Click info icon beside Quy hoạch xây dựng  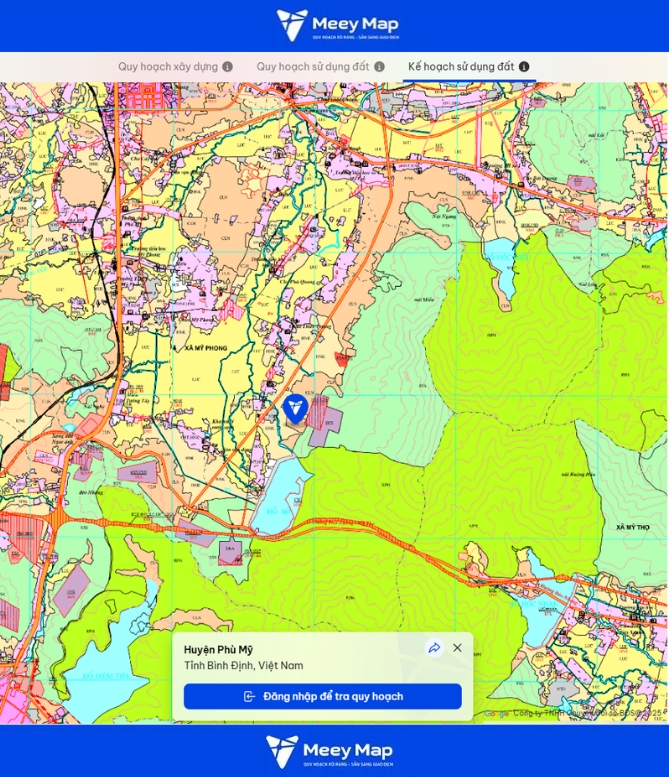coord(227,67)
